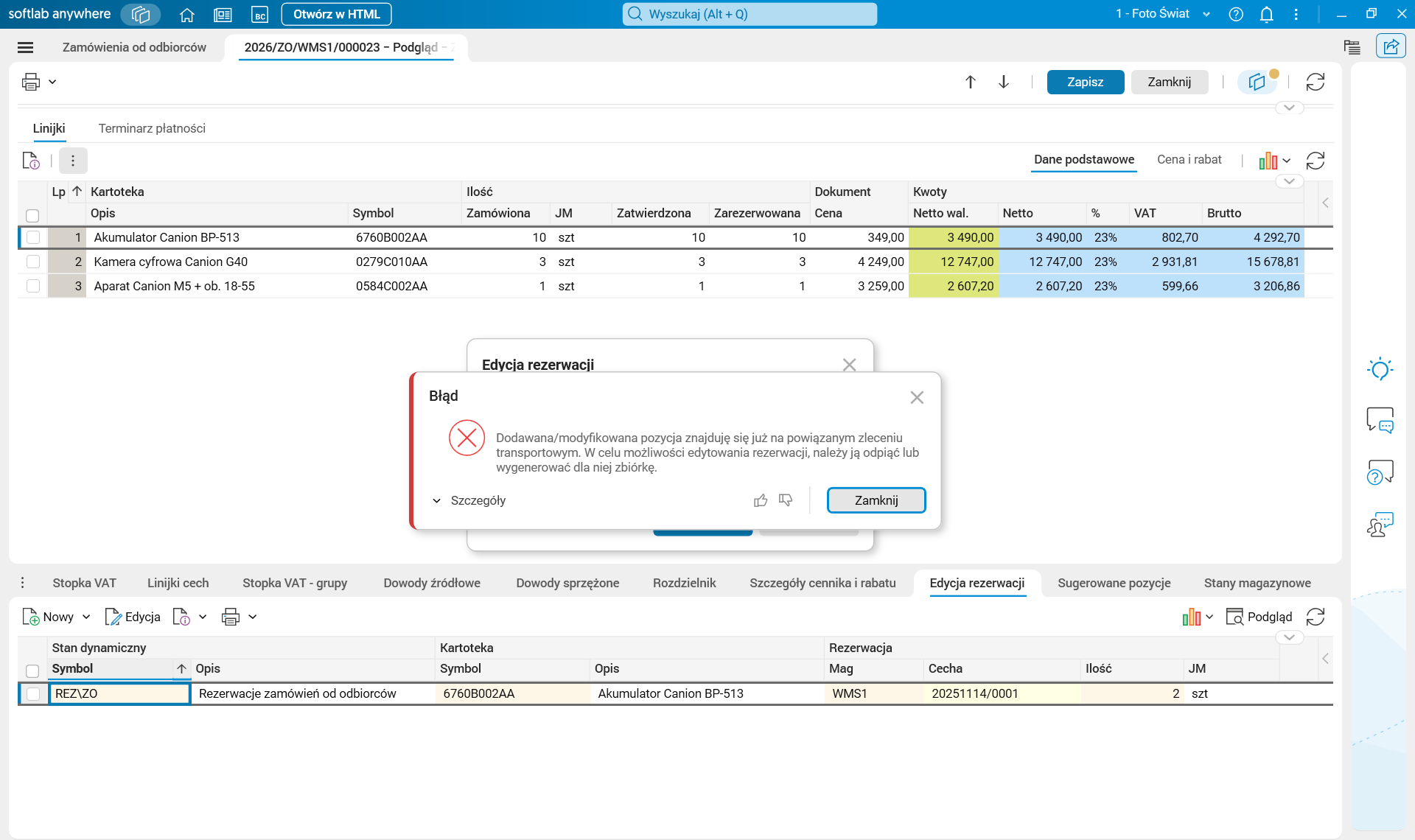Check the Aparat Canion M5 row checkbox
The image size is (1415, 840).
[x=33, y=286]
